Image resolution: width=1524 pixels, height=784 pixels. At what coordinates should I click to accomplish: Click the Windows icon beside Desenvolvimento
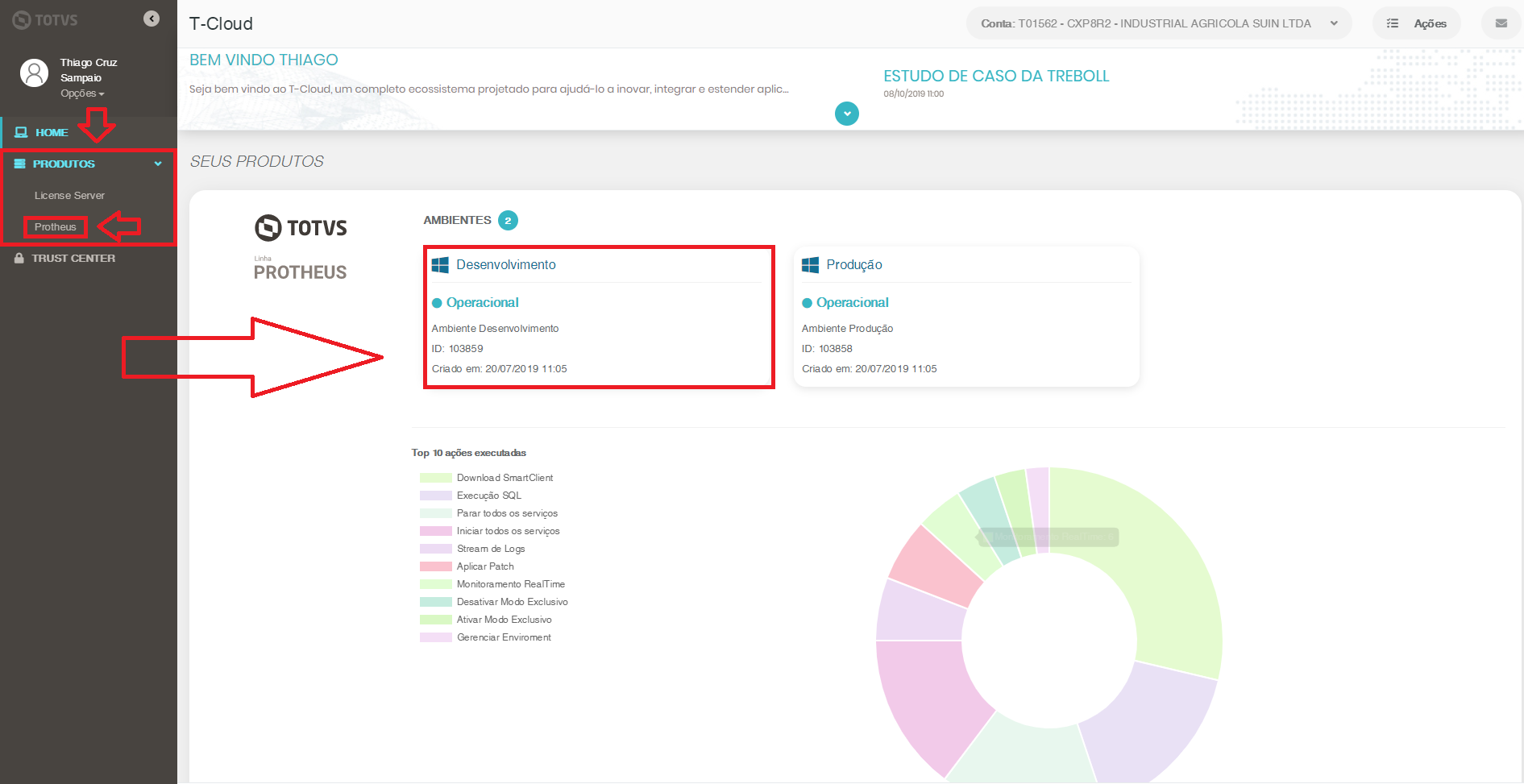pyautogui.click(x=440, y=265)
